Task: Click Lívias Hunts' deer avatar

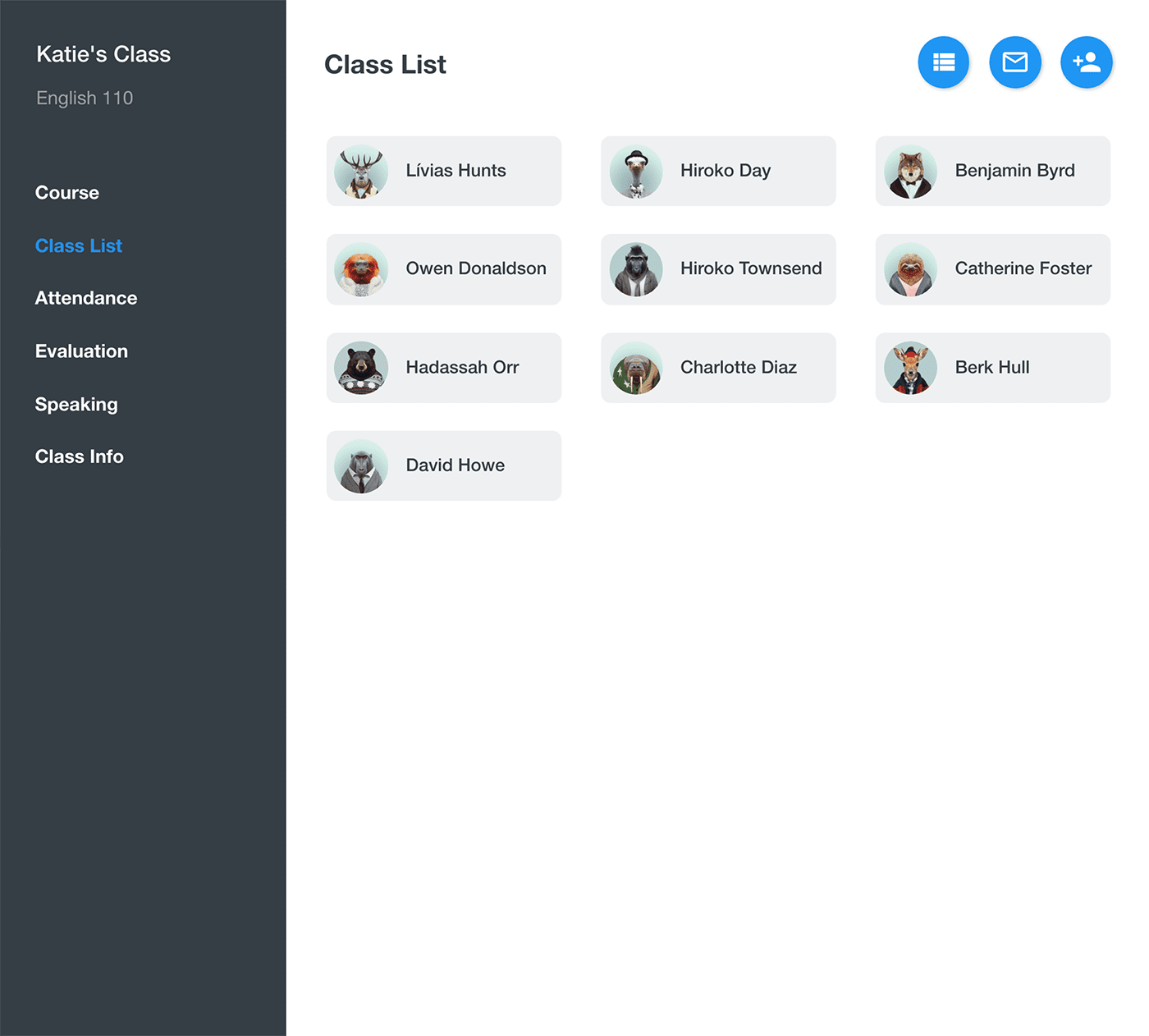Action: click(361, 172)
